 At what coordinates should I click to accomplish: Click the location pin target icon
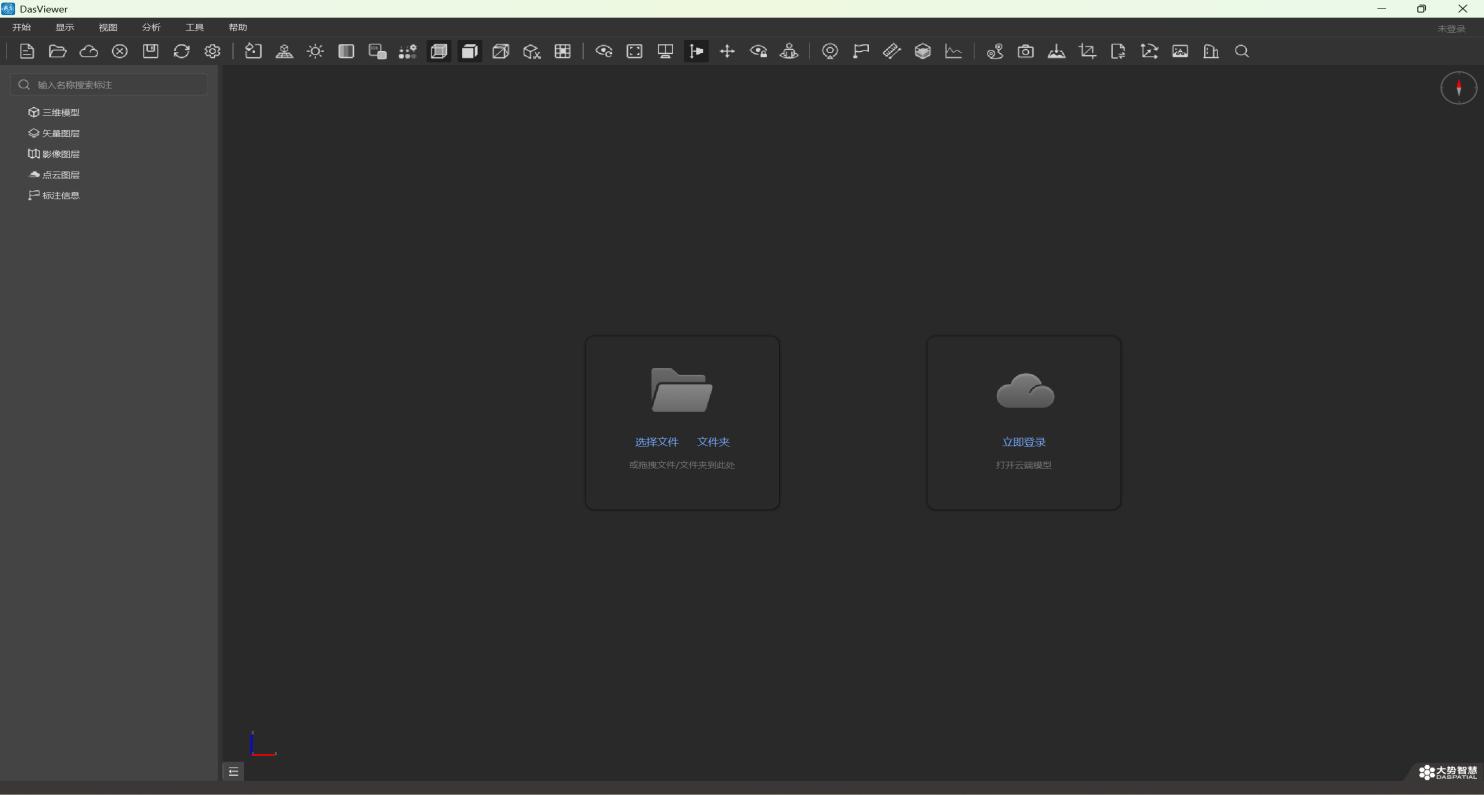coord(830,51)
